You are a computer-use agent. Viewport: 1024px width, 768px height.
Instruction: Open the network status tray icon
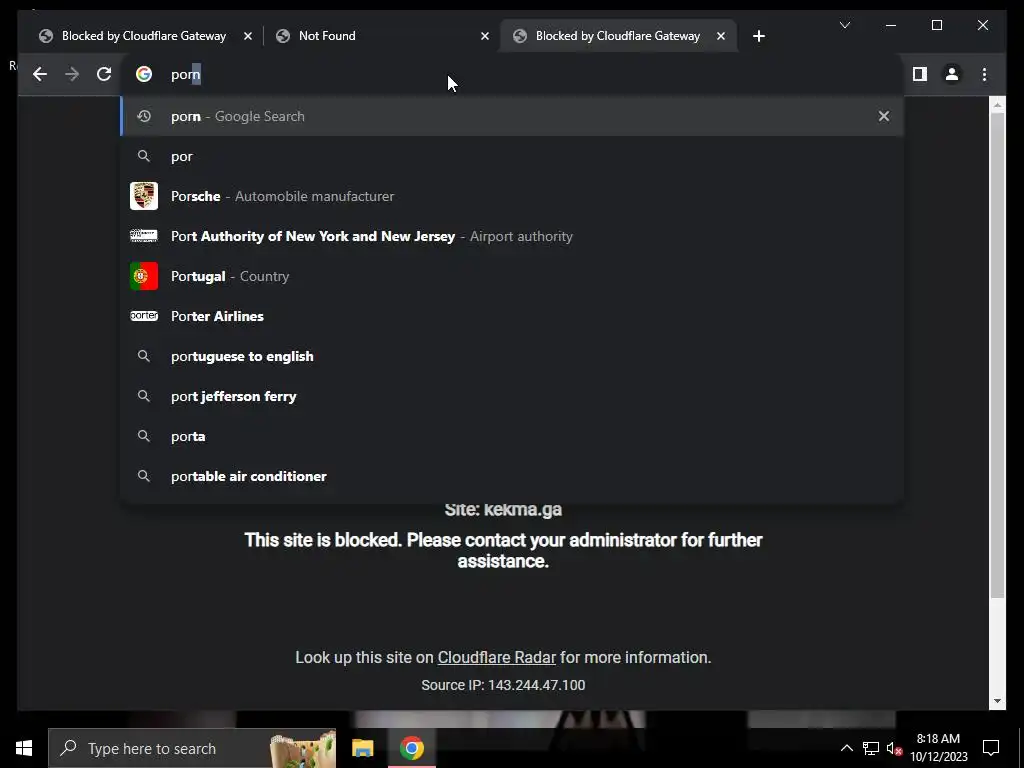(871, 748)
